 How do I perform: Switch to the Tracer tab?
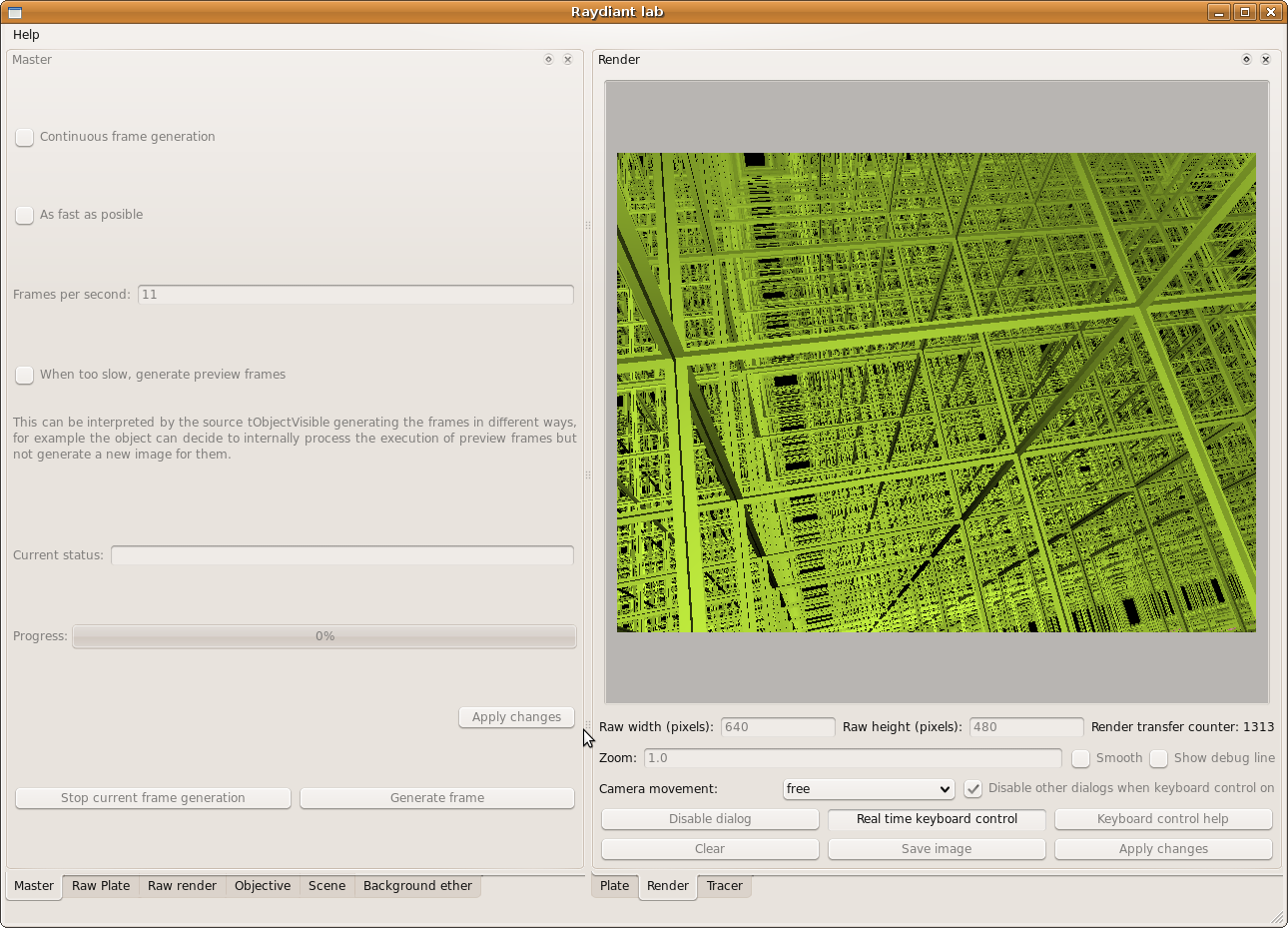(724, 886)
